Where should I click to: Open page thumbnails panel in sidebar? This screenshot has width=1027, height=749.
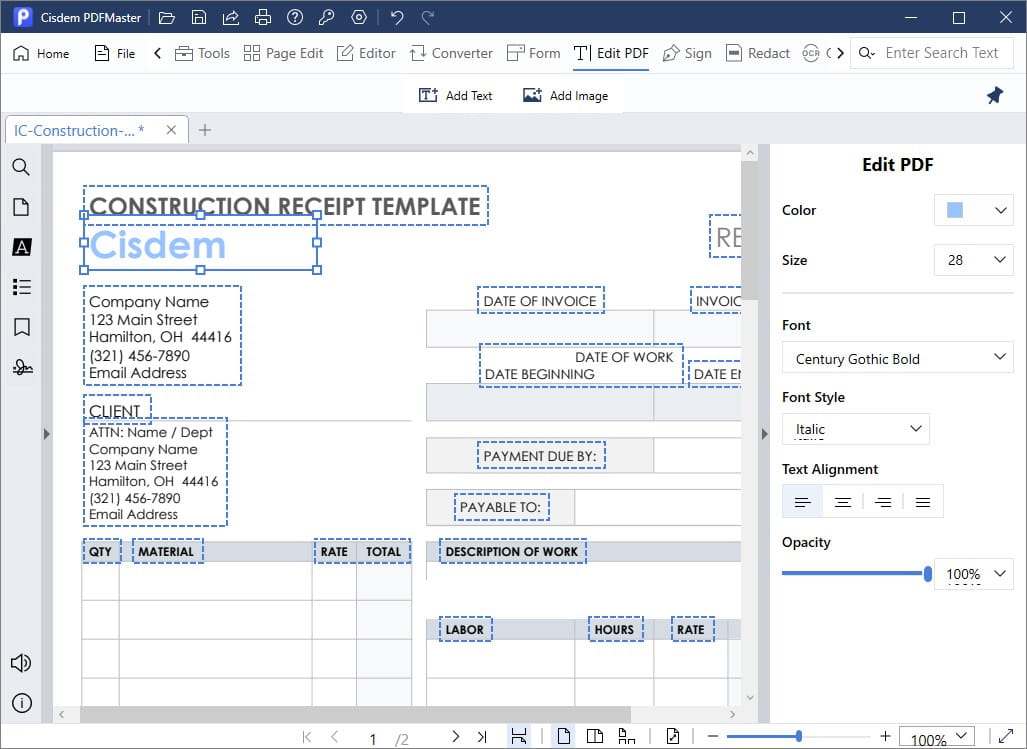click(21, 207)
